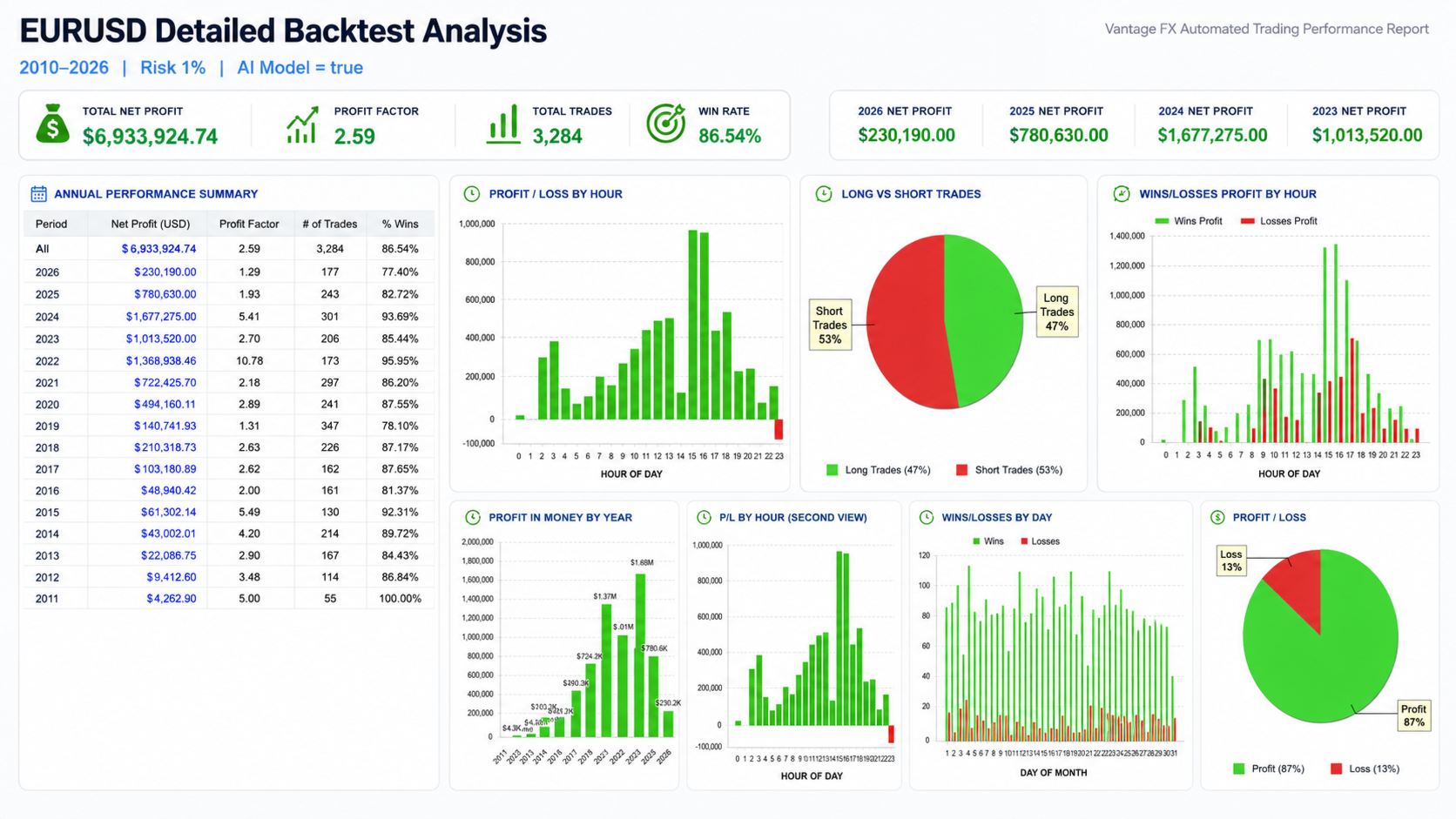Click the calendar icon beside Annual Performance Summary
Viewport: 1456px width, 819px height.
(x=39, y=194)
